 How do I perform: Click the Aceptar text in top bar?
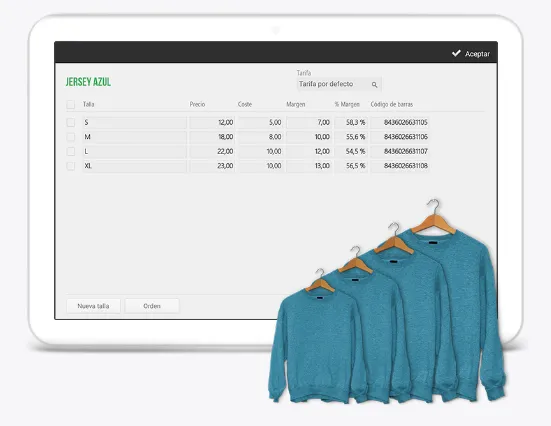tap(477, 54)
